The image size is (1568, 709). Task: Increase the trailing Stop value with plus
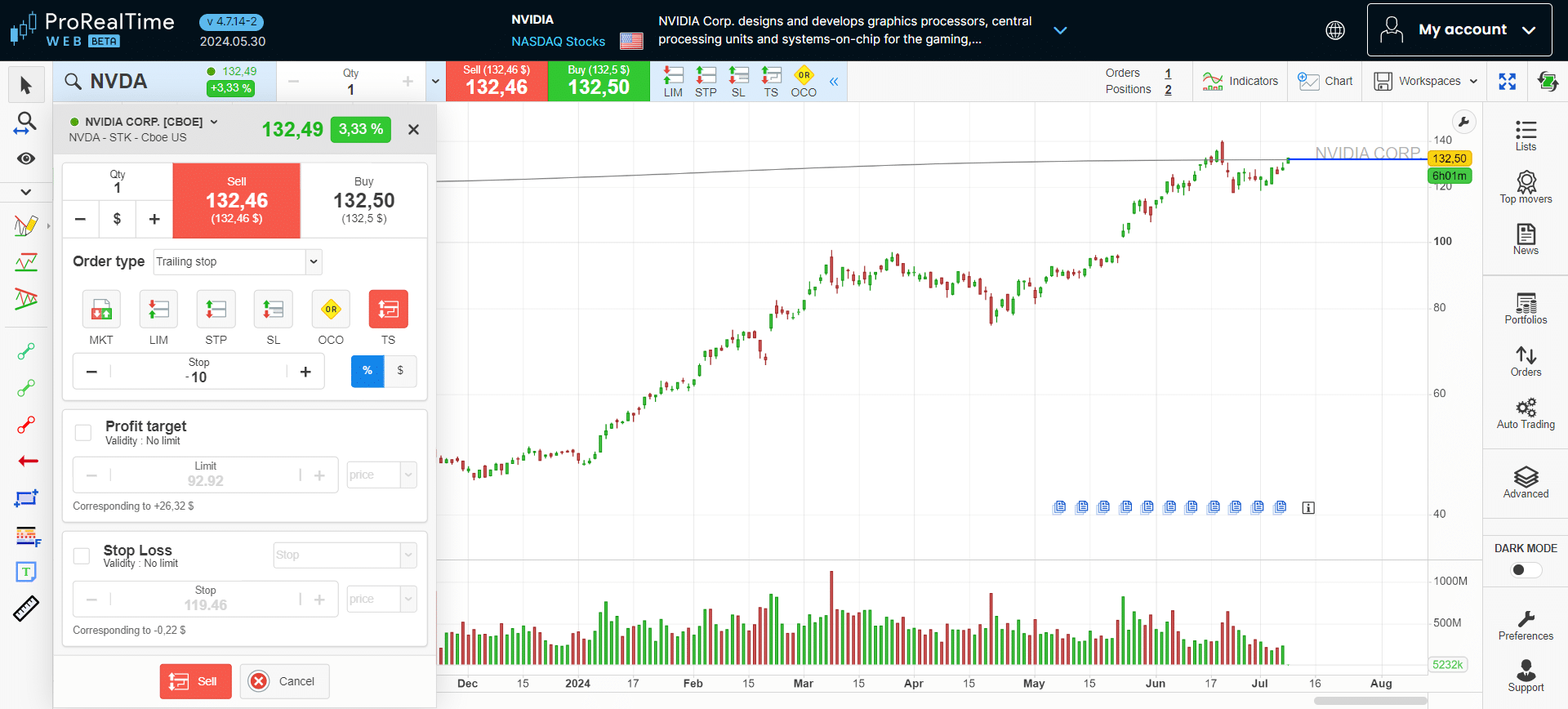tap(305, 372)
